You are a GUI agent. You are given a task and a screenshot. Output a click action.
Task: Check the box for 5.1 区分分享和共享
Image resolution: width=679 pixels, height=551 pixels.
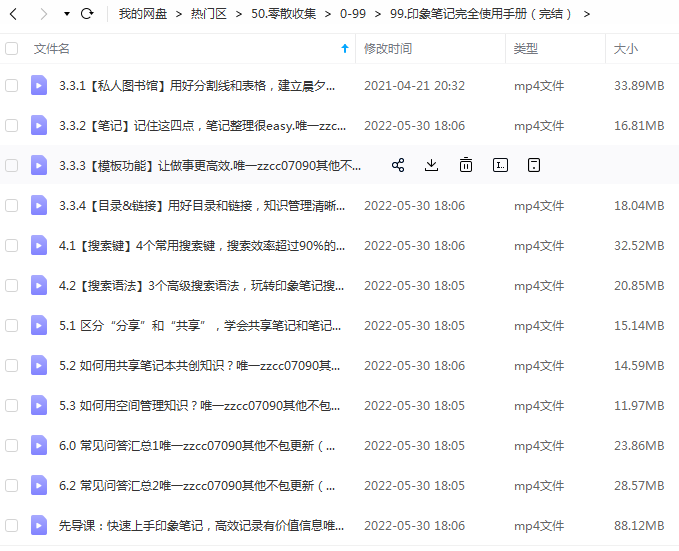(12, 325)
